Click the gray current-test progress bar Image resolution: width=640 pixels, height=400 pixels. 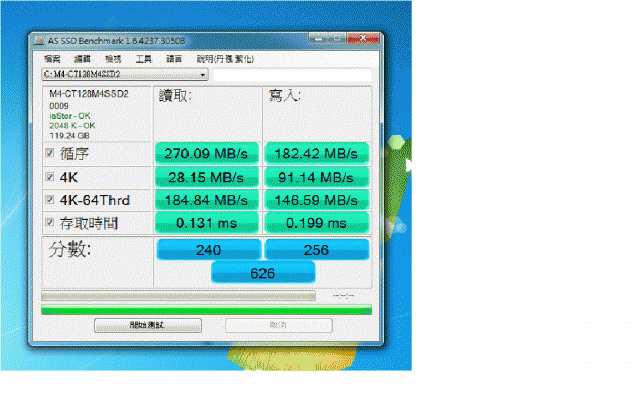pos(178,296)
